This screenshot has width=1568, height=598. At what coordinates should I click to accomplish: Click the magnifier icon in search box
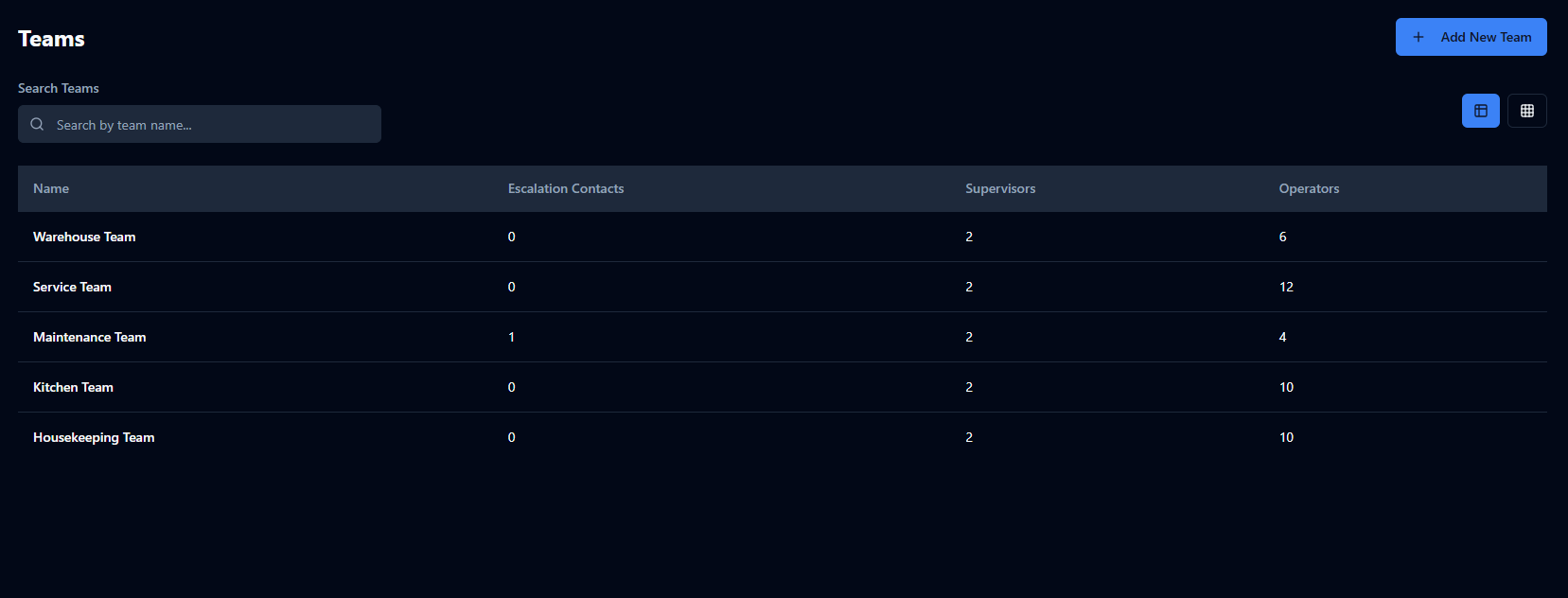37,124
